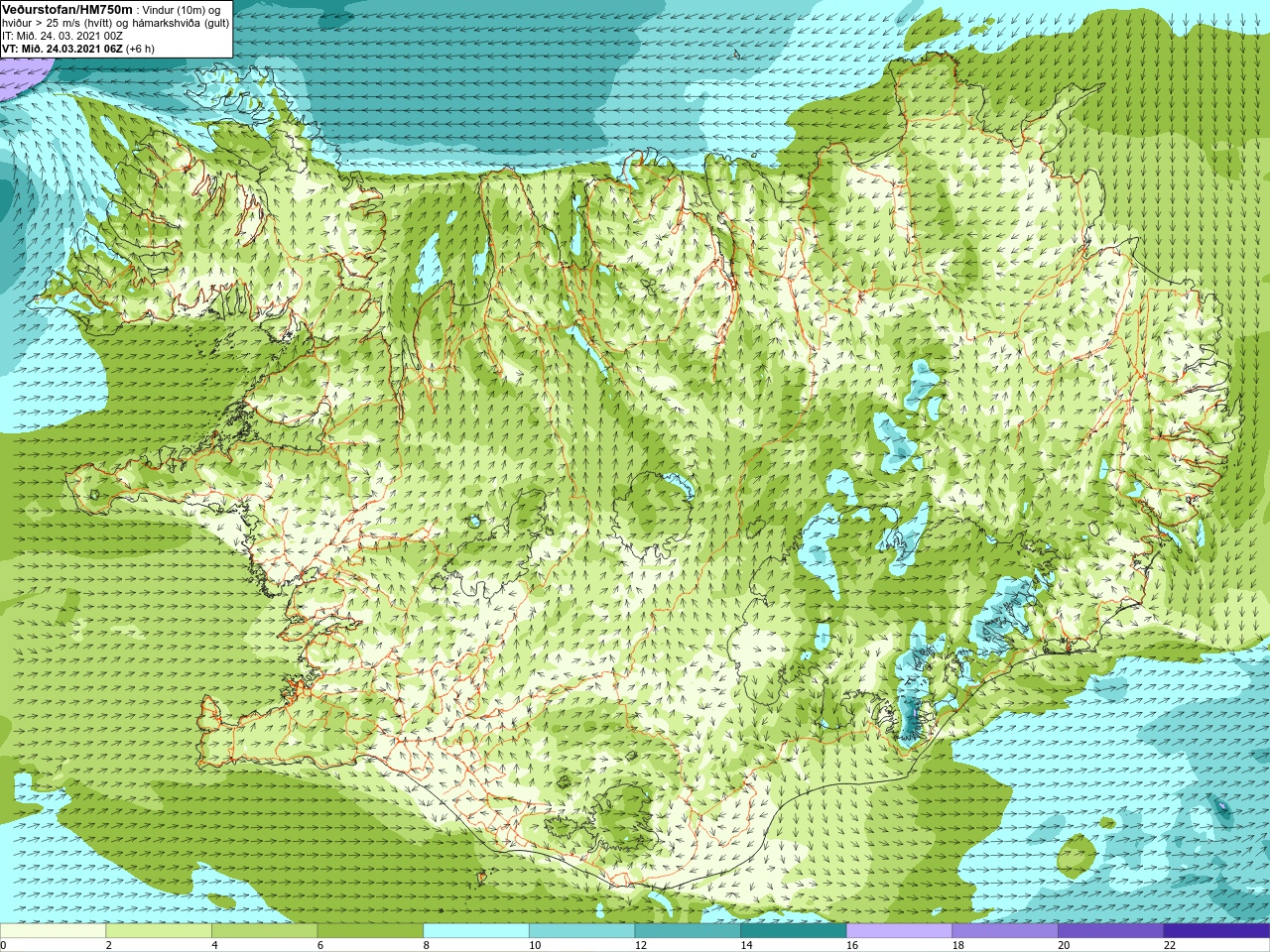Click the legend scale label "2"
Screen dimensions: 1270x952
(108, 945)
